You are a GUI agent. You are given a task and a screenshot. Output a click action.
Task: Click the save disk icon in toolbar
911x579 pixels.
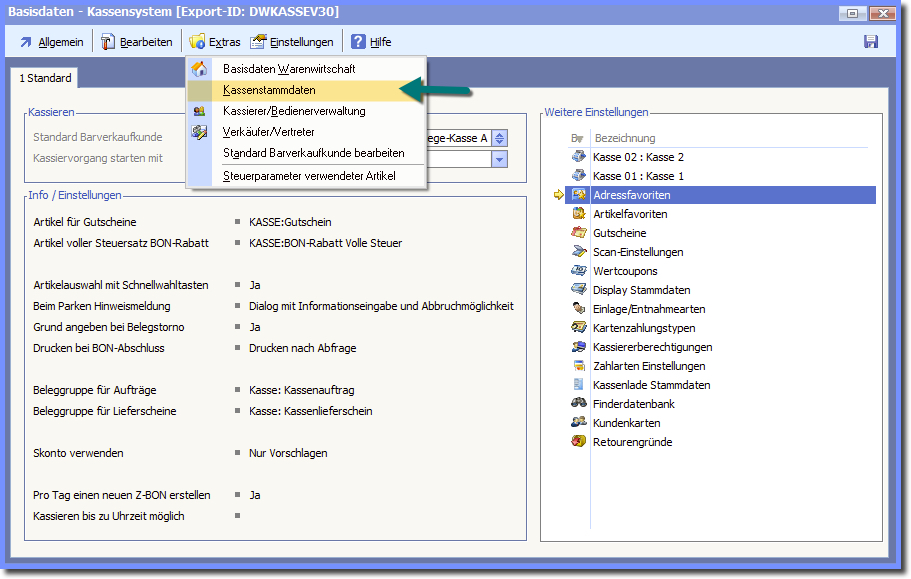pos(871,42)
